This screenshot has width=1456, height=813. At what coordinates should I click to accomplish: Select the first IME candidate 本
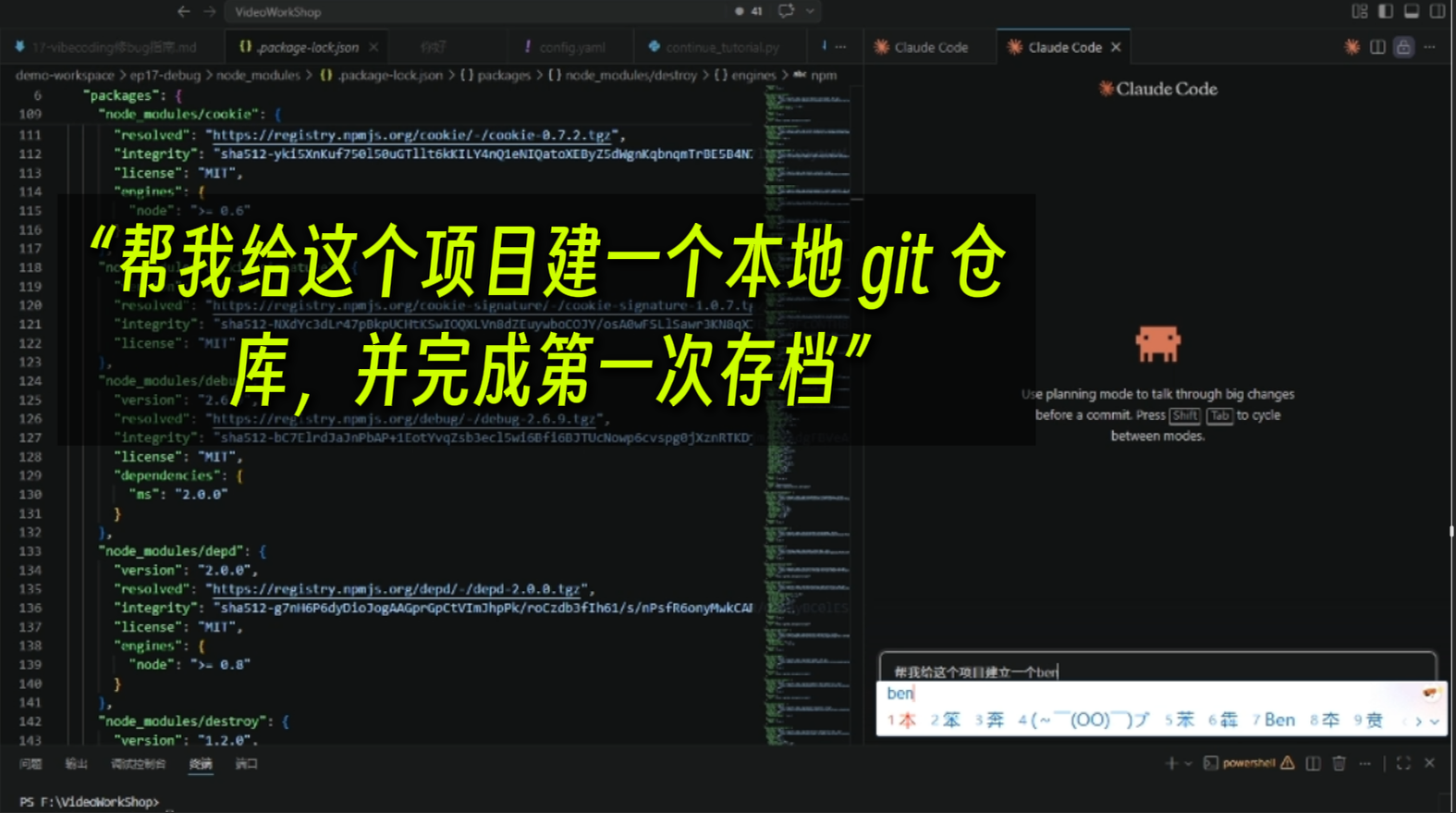pos(902,720)
